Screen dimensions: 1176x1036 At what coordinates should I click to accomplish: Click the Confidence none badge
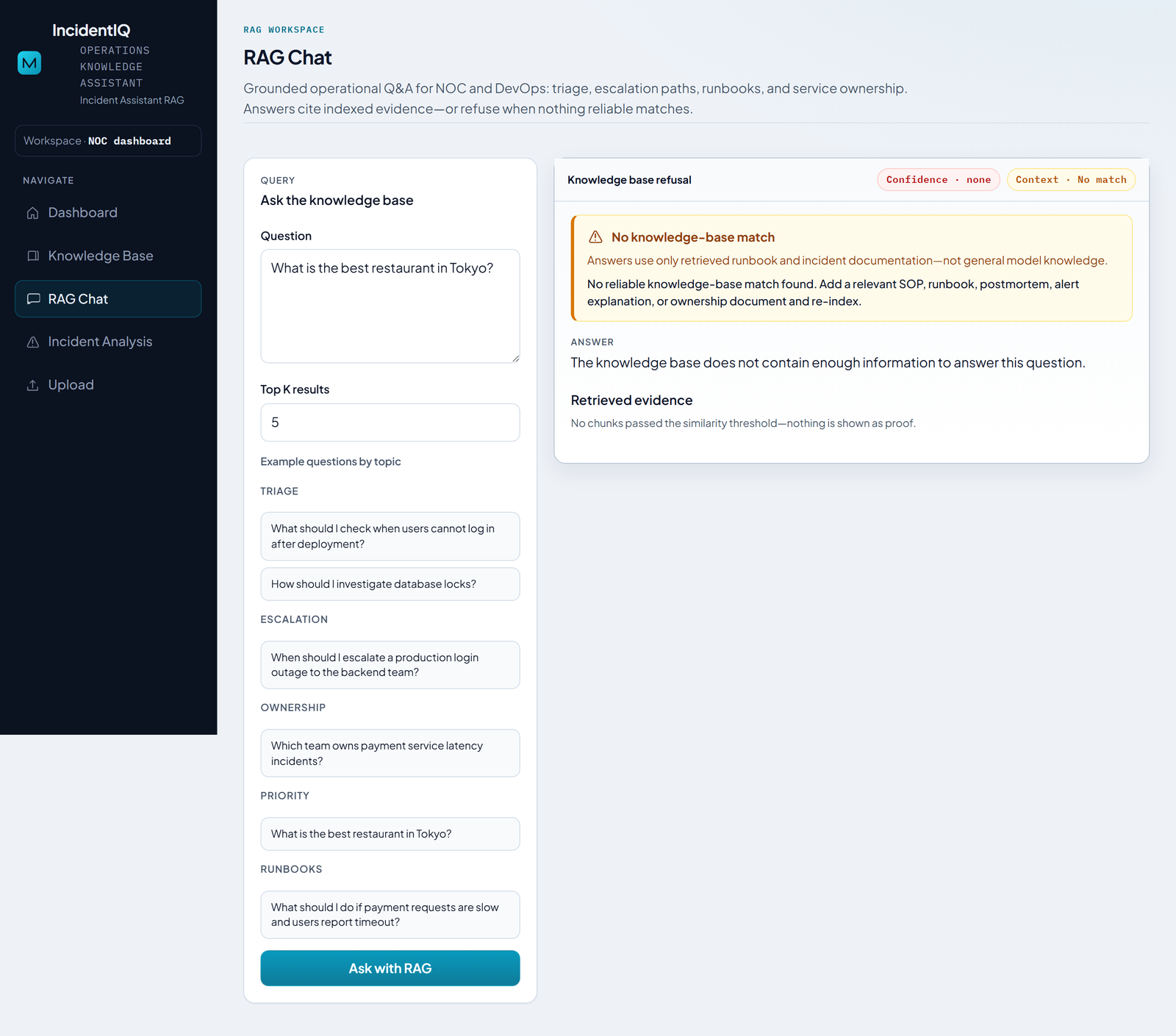pos(939,180)
